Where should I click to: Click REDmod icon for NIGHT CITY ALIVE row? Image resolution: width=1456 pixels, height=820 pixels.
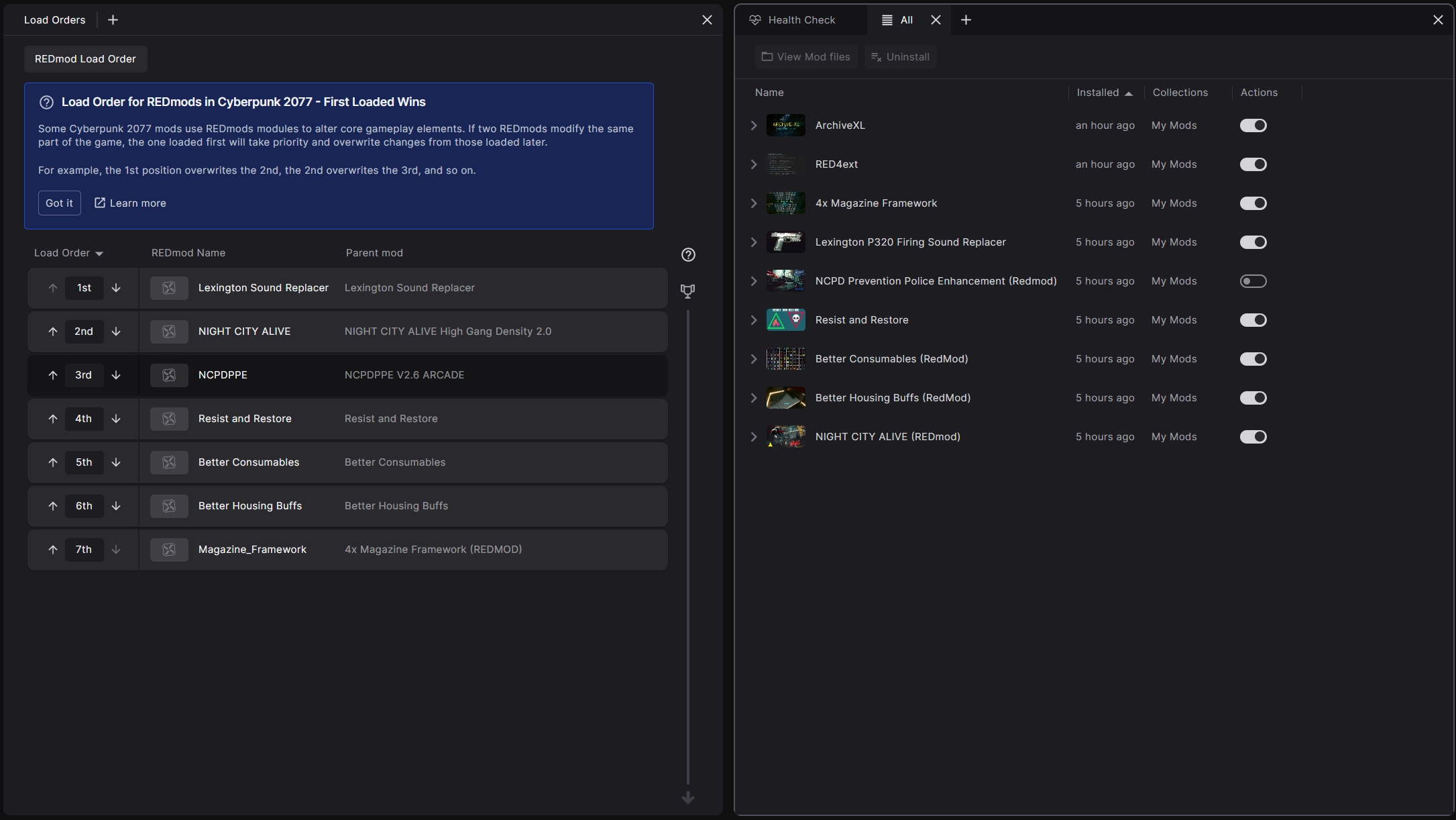169,331
